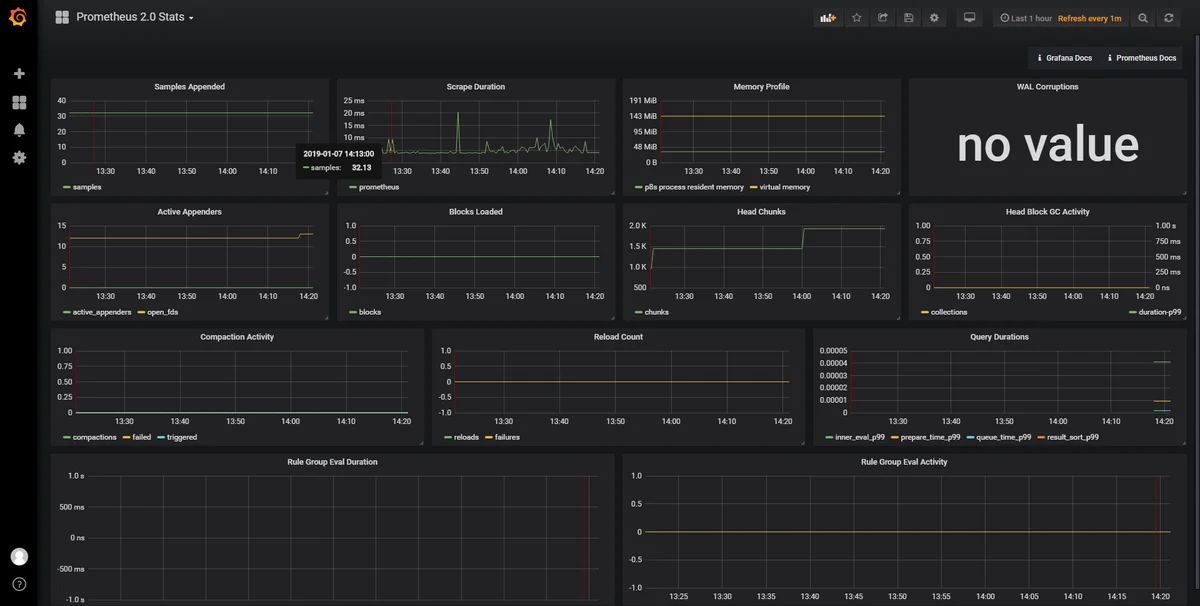The width and height of the screenshot is (1200, 606).
Task: Open the Grafana Docs link
Action: tap(1064, 58)
